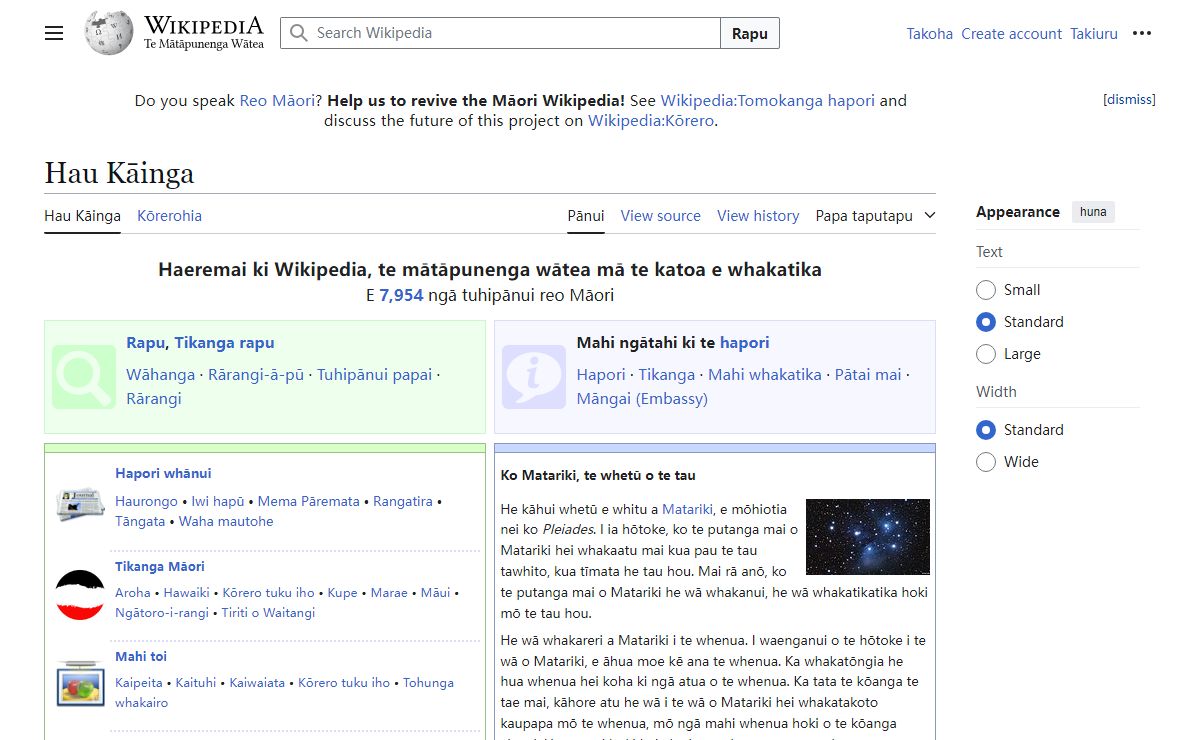Open the Māngai (Embassy) link
This screenshot has height=740, width=1200.
[x=642, y=398]
